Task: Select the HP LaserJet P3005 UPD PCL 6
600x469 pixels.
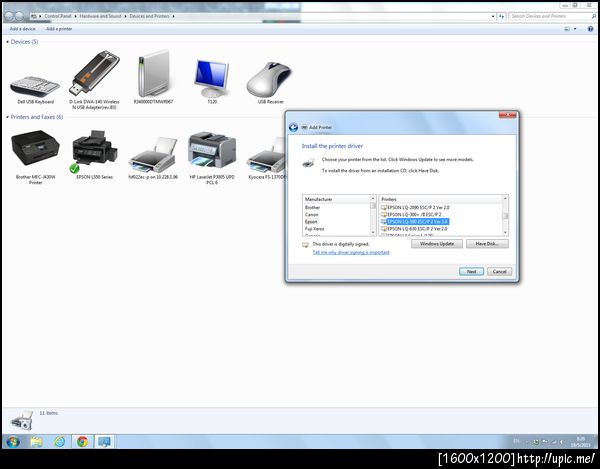Action: (212, 158)
